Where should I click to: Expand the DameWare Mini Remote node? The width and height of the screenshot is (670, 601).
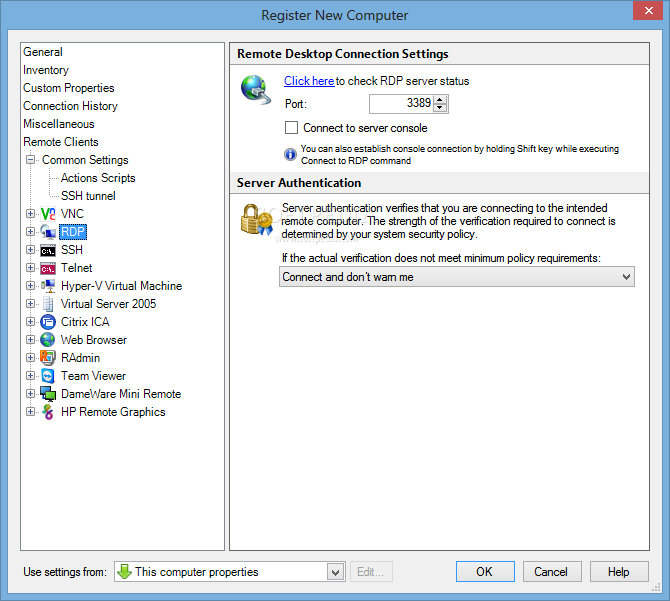(x=30, y=394)
